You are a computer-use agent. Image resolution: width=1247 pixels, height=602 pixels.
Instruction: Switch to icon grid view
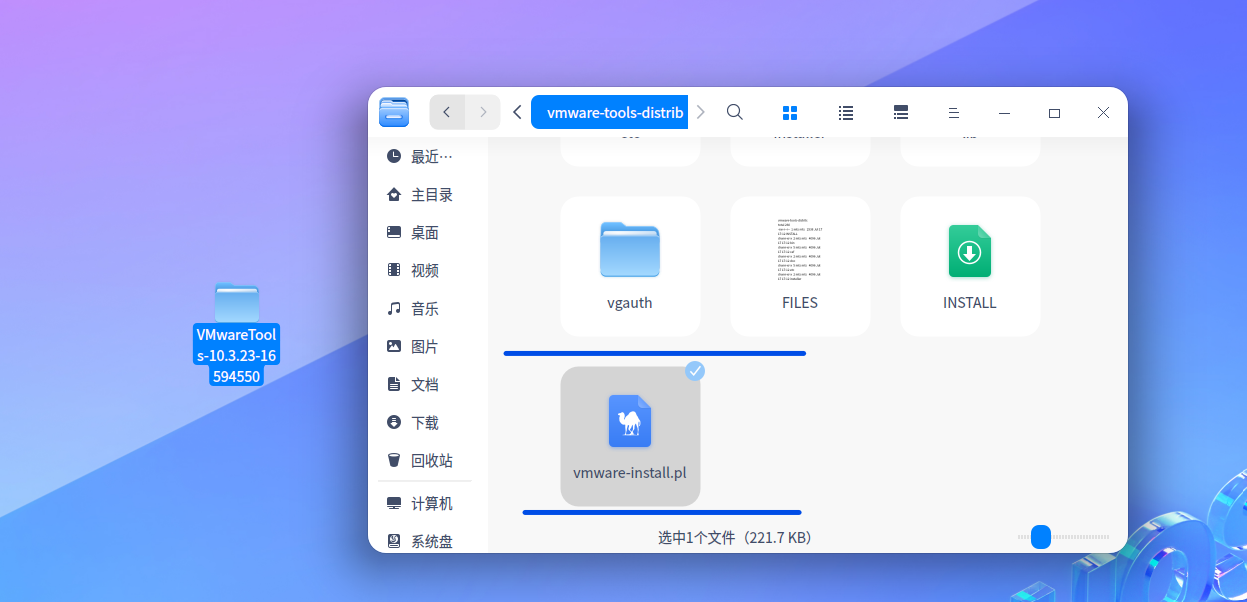click(x=790, y=112)
